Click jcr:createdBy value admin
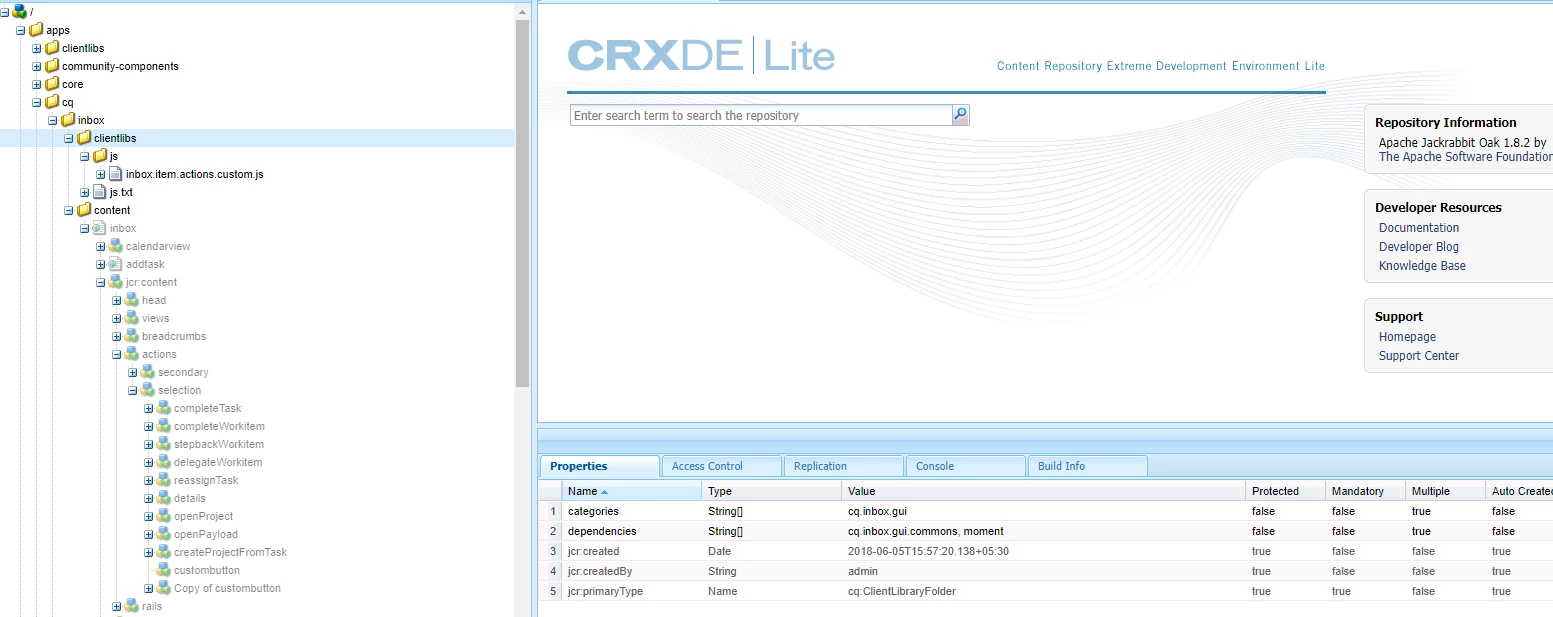Image resolution: width=1553 pixels, height=617 pixels. (x=863, y=571)
